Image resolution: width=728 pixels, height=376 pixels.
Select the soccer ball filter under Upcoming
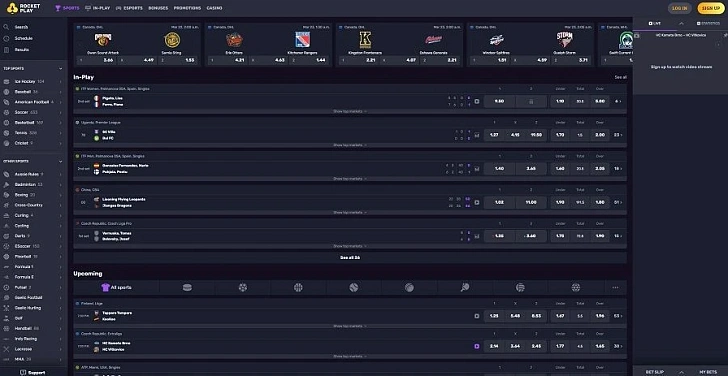pos(243,288)
